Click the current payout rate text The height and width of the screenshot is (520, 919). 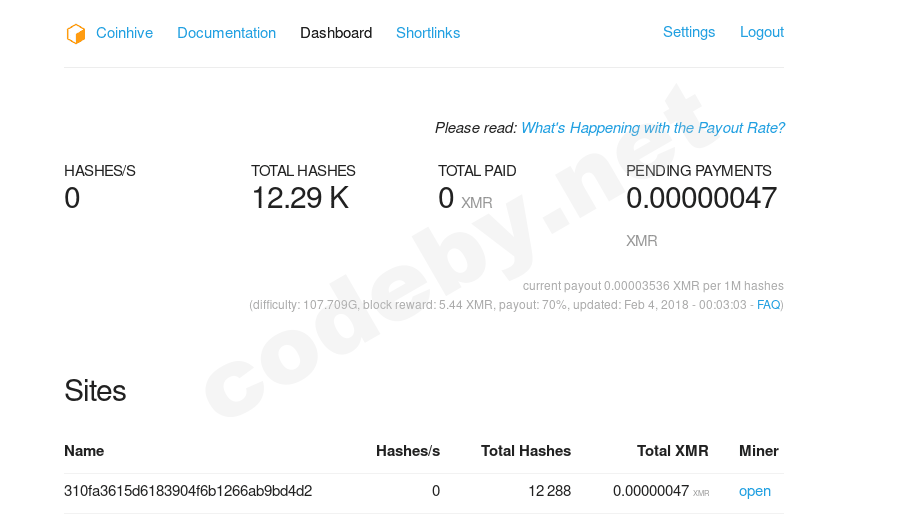pyautogui.click(x=653, y=286)
